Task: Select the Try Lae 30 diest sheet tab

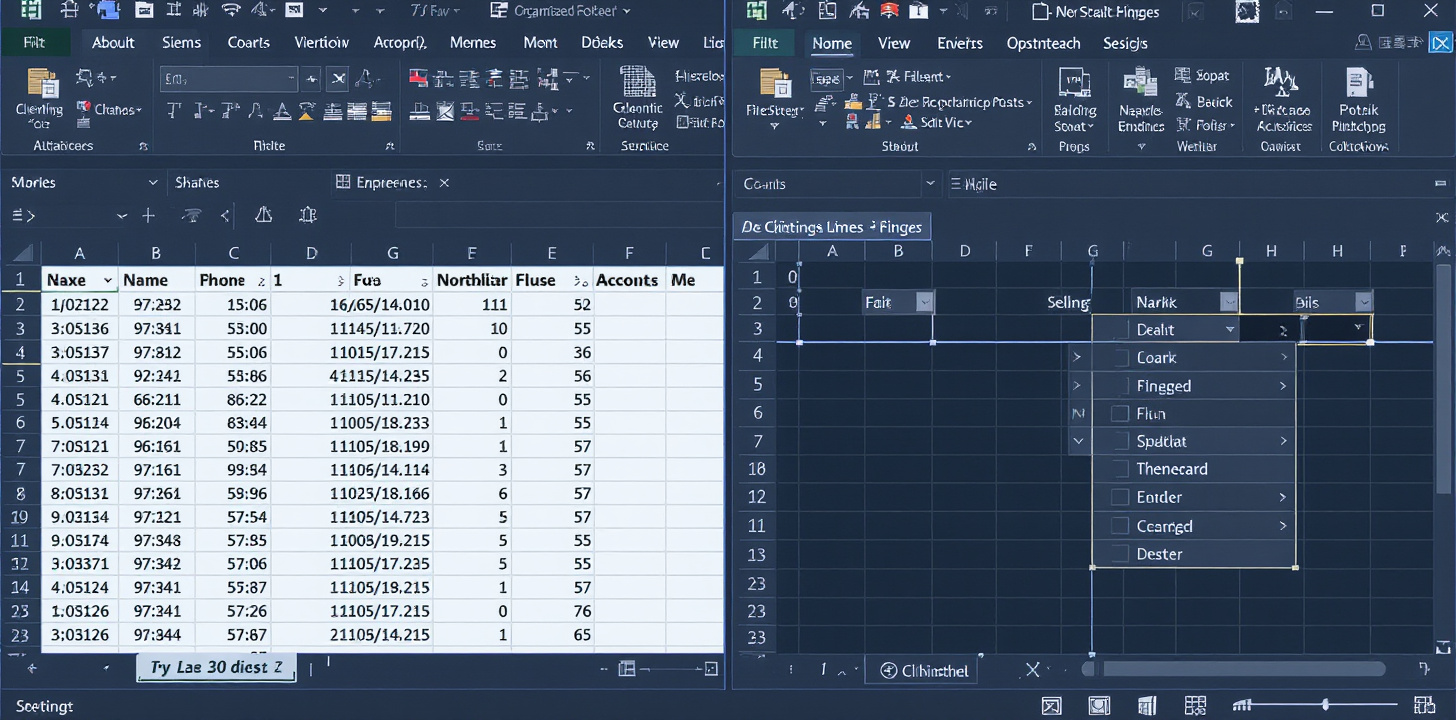Action: point(216,668)
